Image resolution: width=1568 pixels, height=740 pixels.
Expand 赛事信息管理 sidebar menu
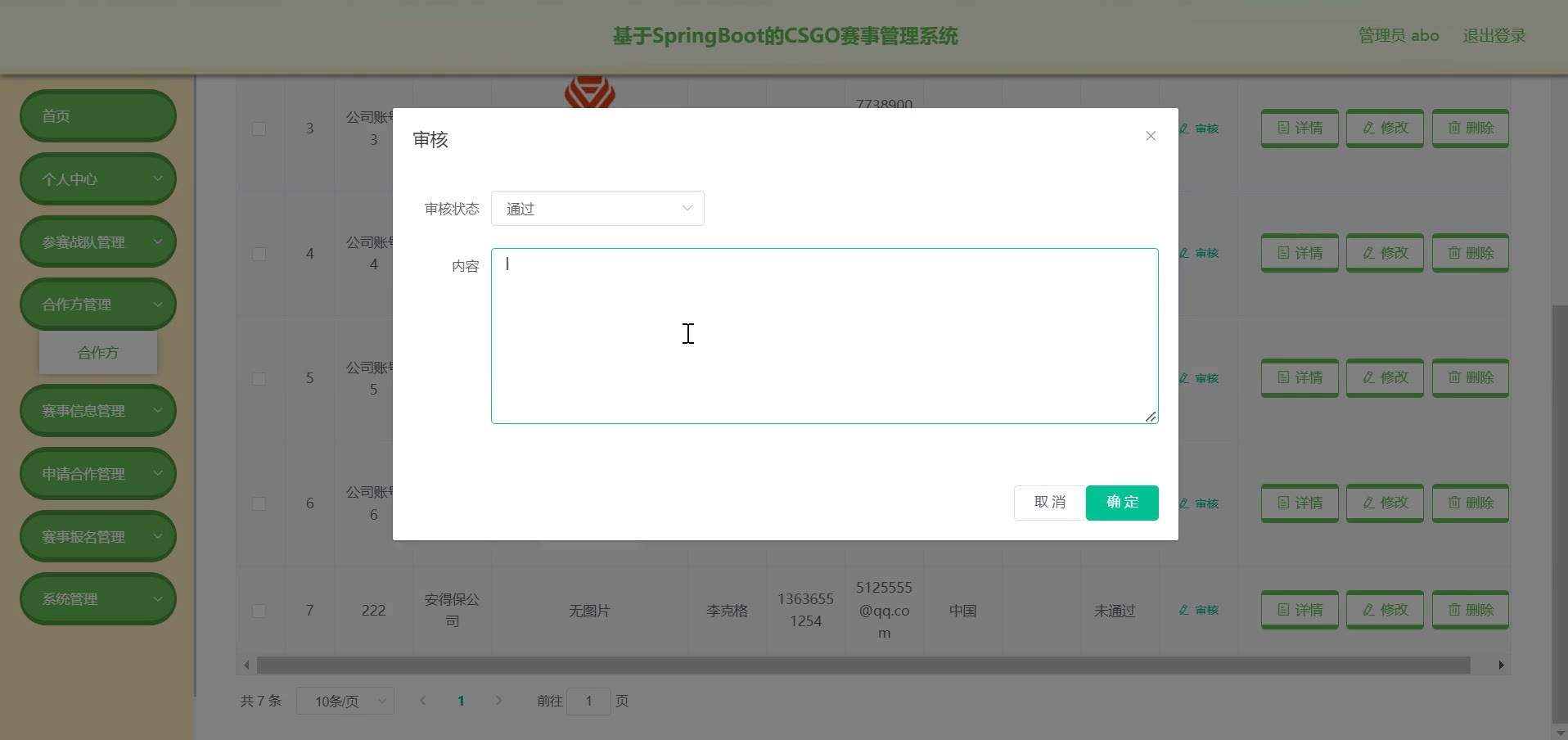[98, 411]
